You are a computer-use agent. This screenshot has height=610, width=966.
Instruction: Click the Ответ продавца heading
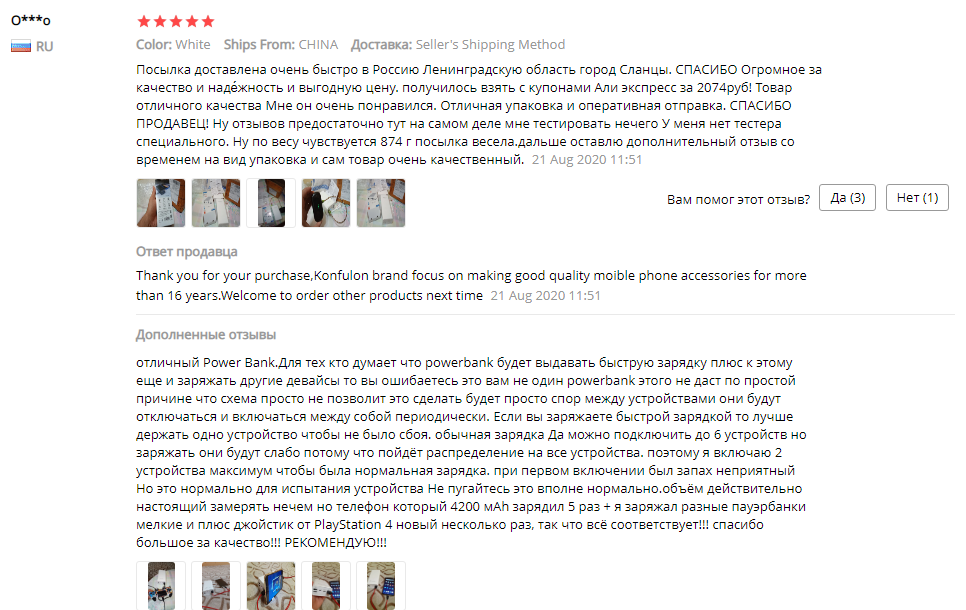point(187,251)
